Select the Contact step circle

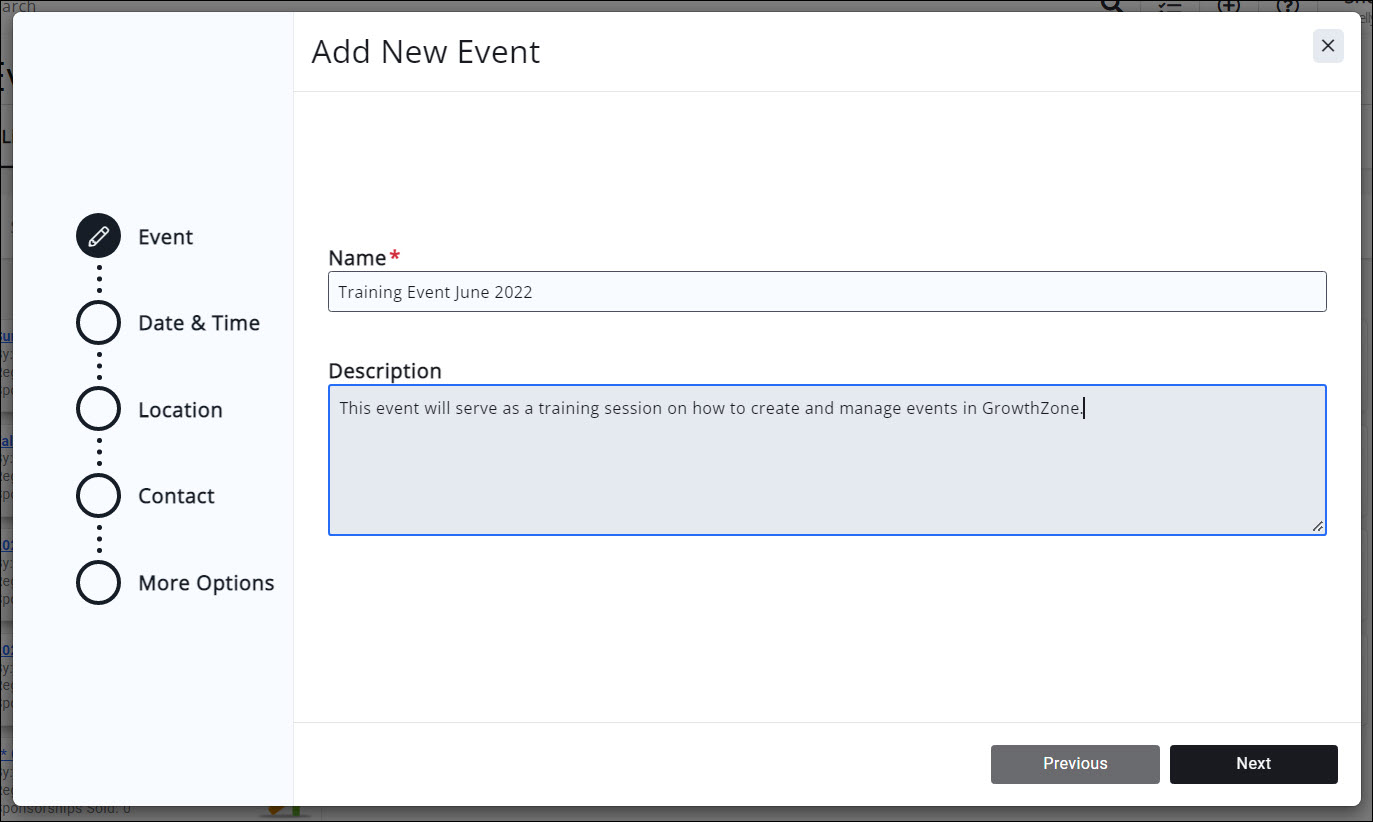point(98,496)
